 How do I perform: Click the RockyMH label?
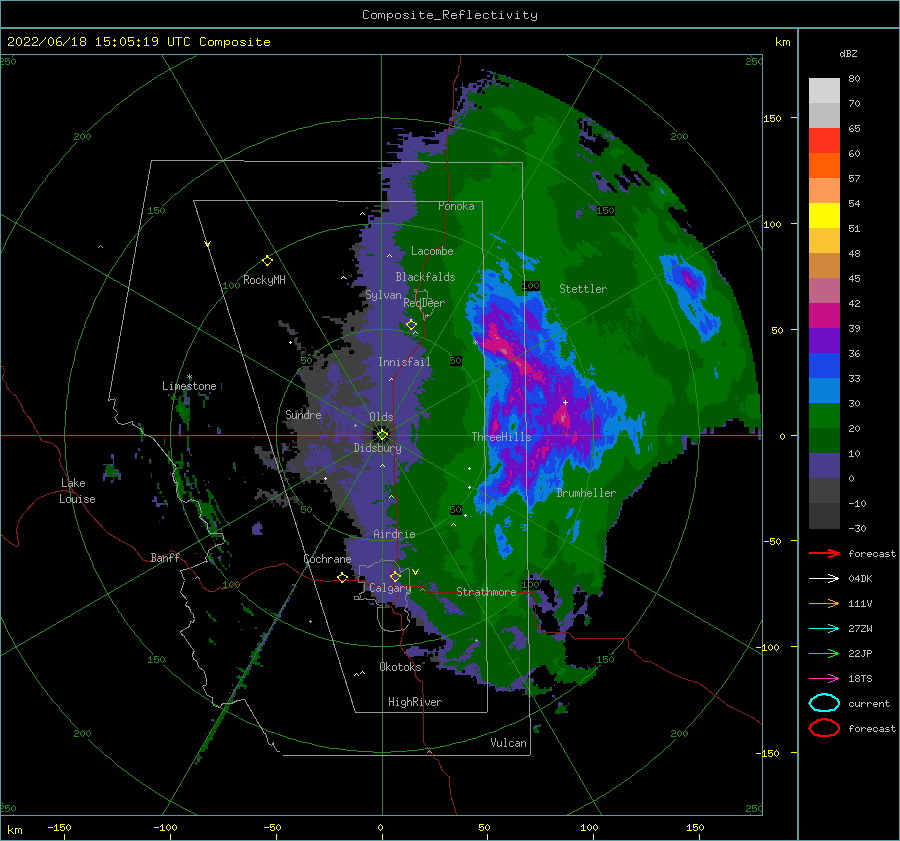point(264,280)
